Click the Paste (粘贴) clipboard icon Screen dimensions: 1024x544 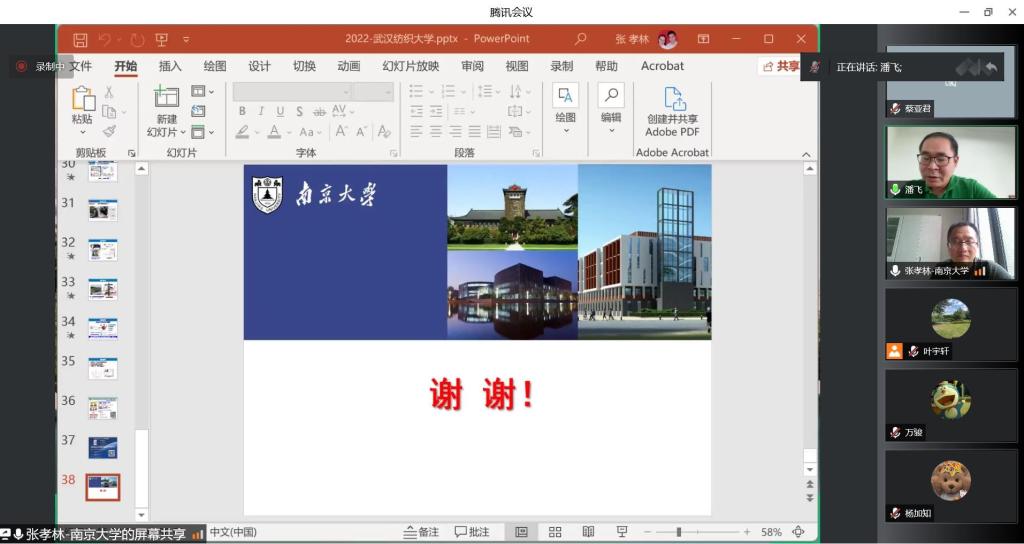(x=82, y=98)
